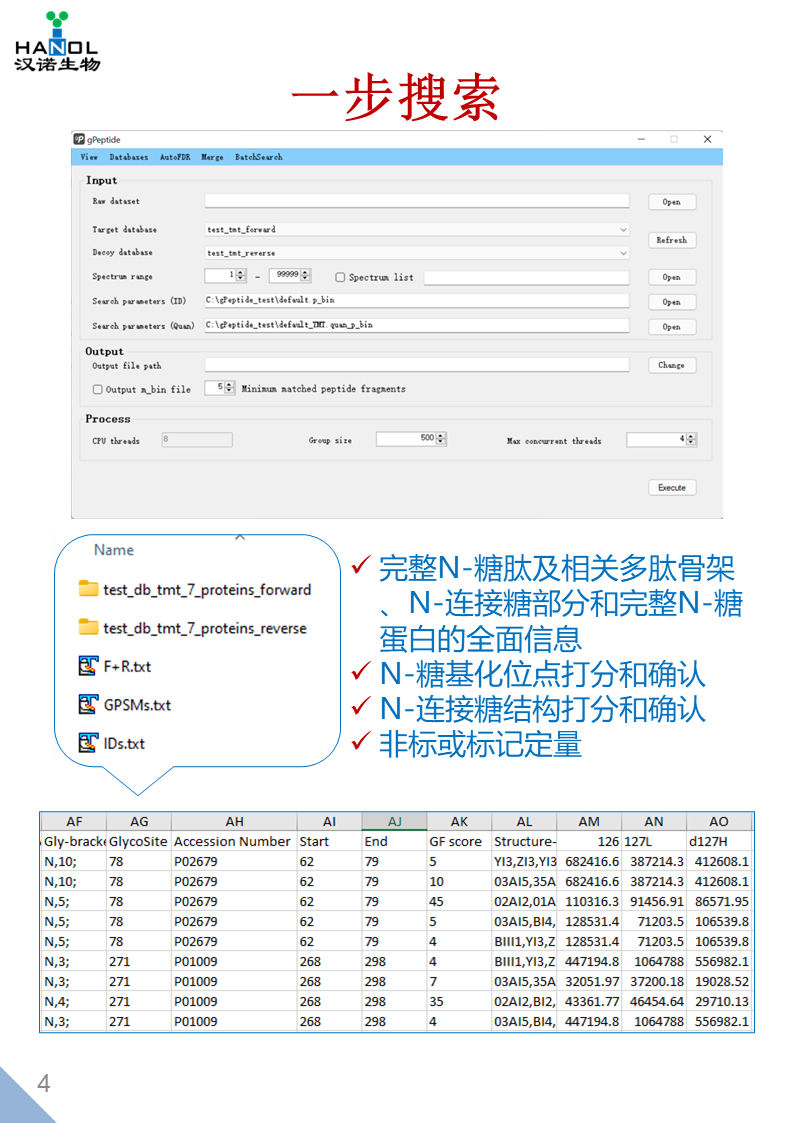The height and width of the screenshot is (1123, 794).
Task: Close the gPeptide window
Action: point(707,139)
